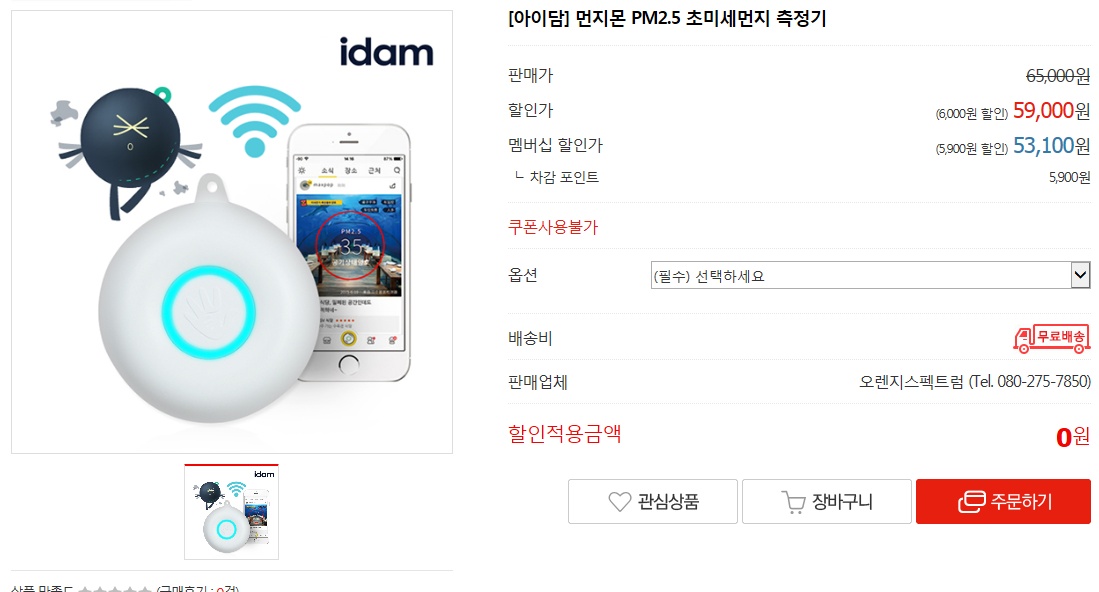Add item to wishlist with 관심상품
The width and height of the screenshot is (1099, 592).
tap(653, 502)
